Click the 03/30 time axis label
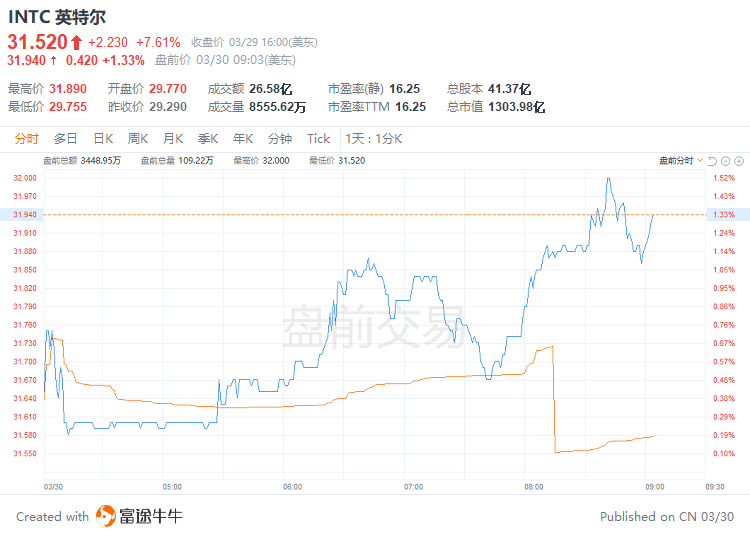The image size is (750, 537). tap(53, 487)
